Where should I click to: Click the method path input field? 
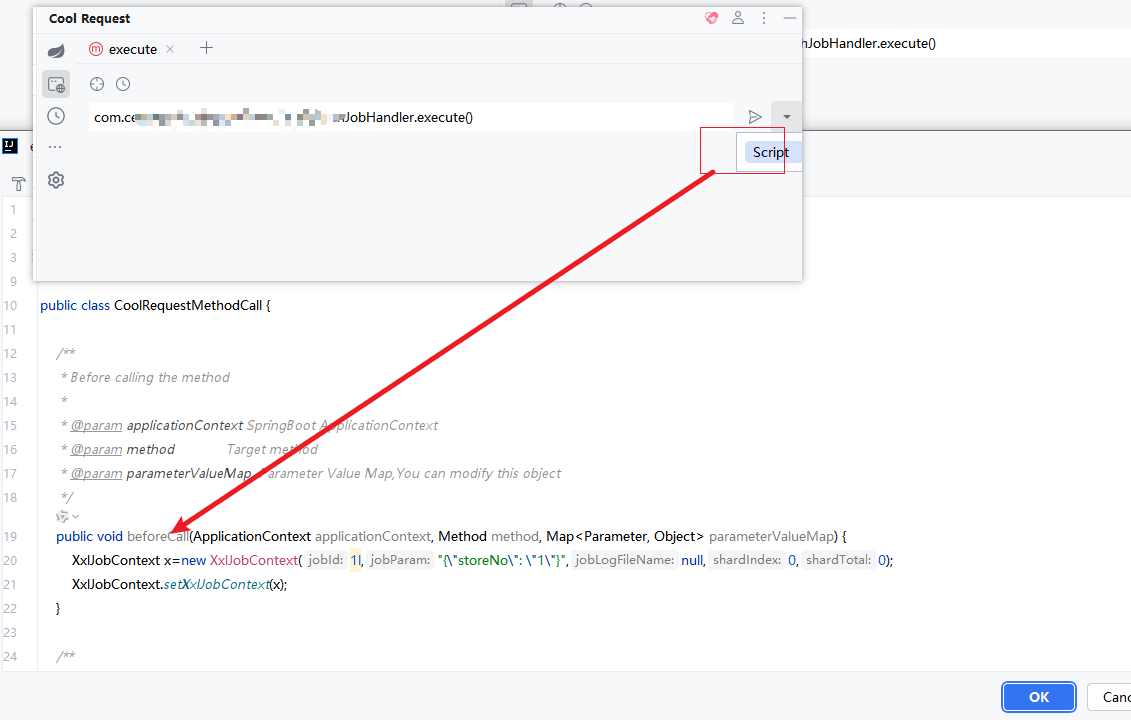pyautogui.click(x=411, y=117)
